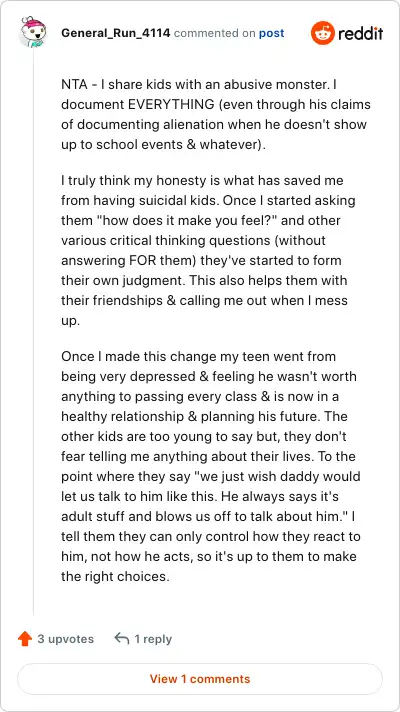Image resolution: width=400 pixels, height=712 pixels.
Task: Click the reply arrow icon
Action: tap(122, 638)
